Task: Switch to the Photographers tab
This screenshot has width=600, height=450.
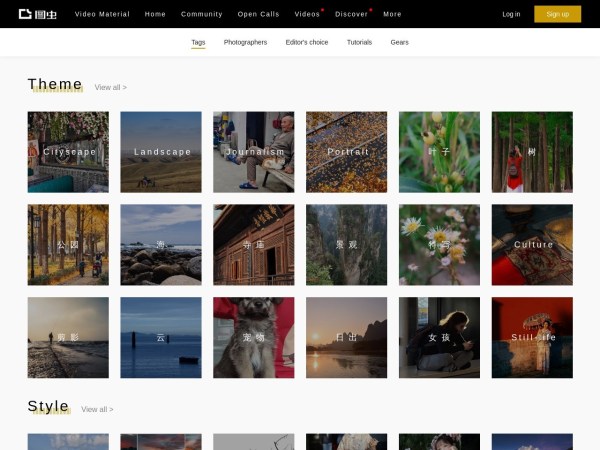Action: coord(245,42)
